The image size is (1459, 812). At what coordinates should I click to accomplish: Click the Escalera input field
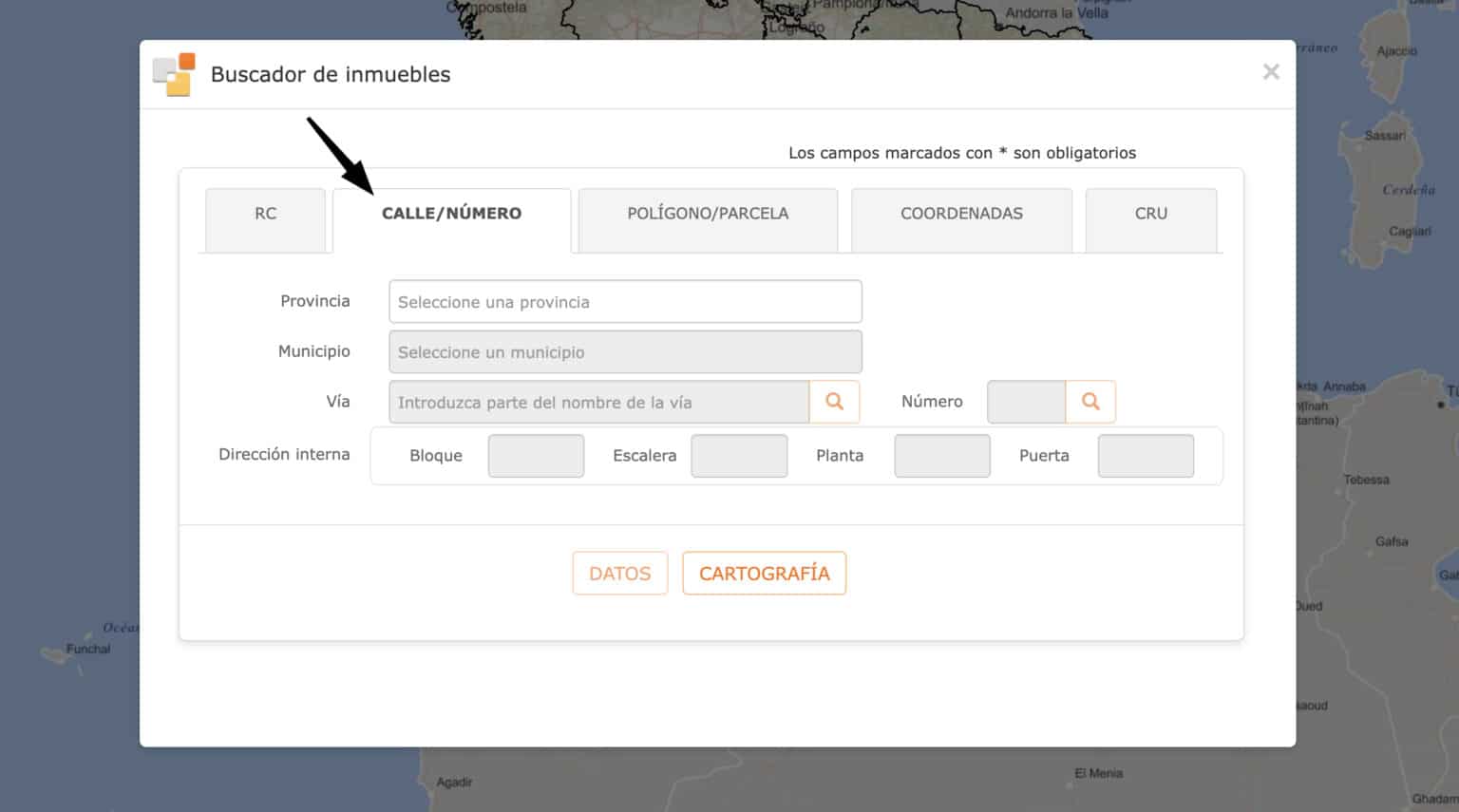[739, 456]
